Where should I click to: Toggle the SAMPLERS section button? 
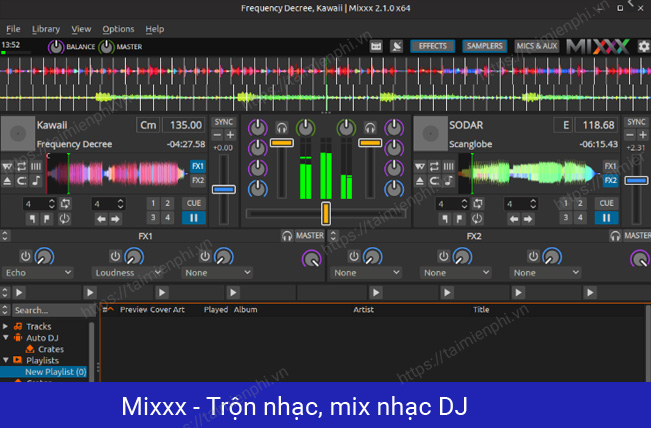point(485,46)
